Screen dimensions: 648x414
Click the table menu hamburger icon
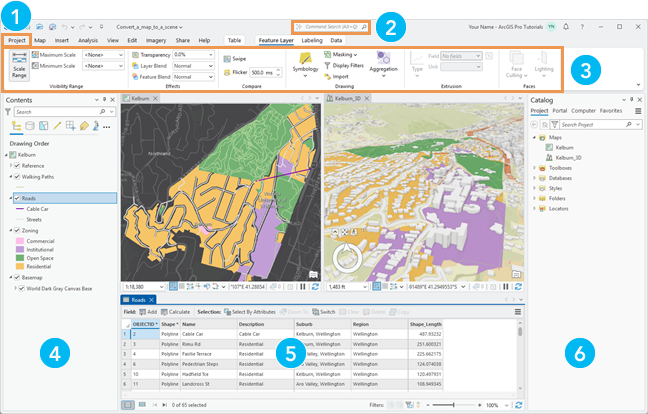coord(517,312)
